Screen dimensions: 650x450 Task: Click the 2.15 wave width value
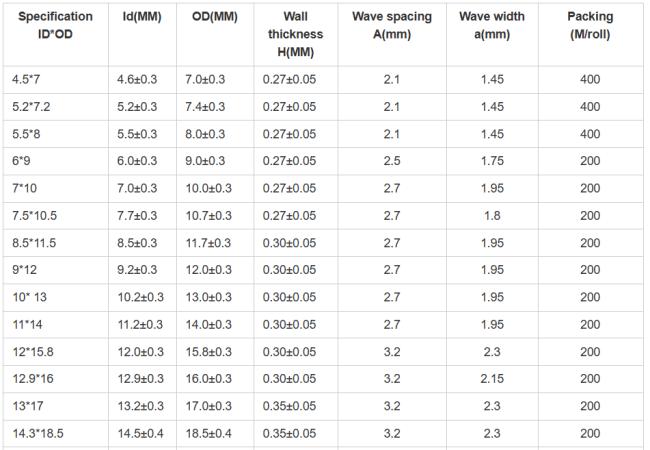492,378
